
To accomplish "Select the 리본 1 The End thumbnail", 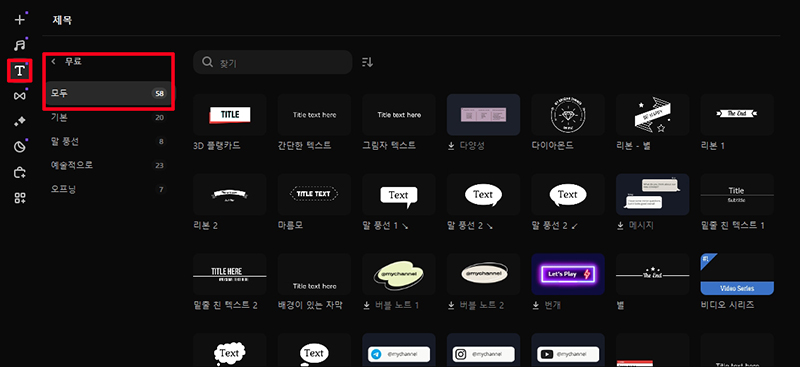I will 738,115.
